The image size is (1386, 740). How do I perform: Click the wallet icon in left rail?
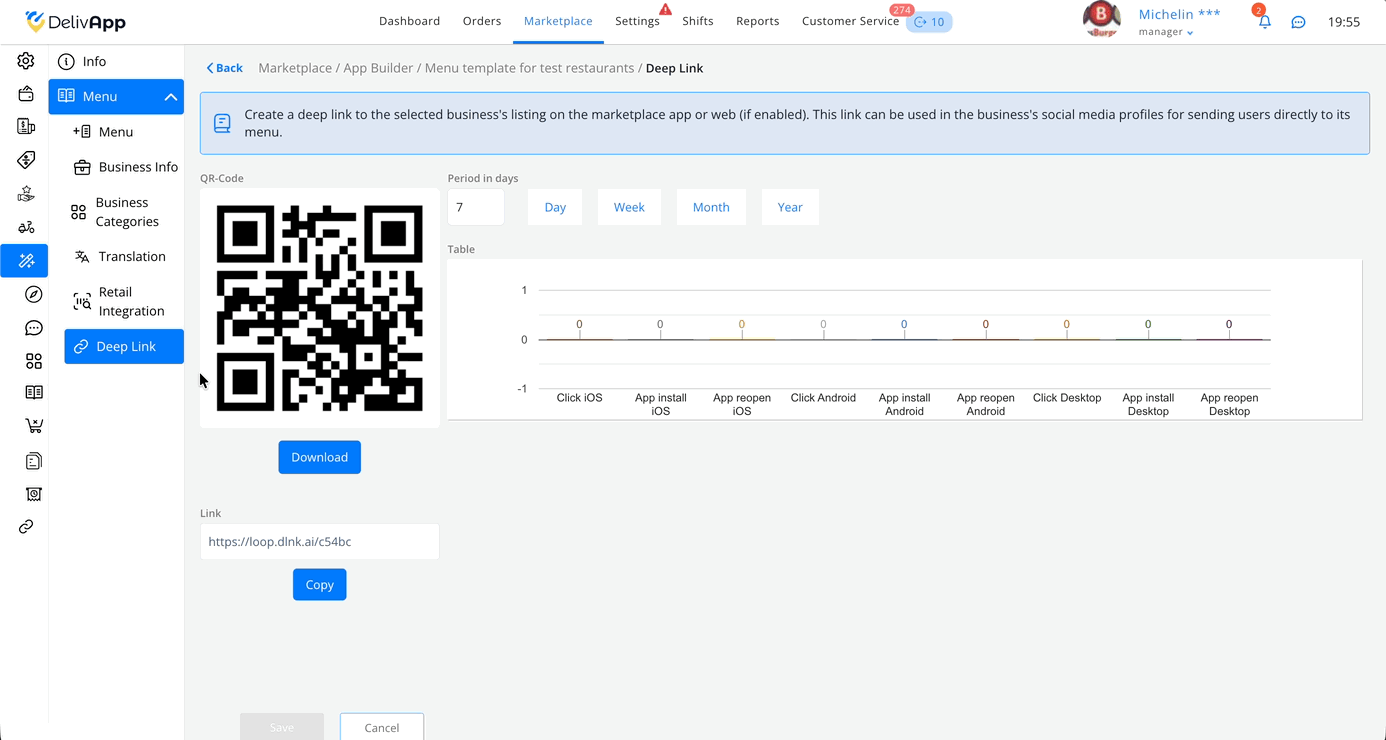(26, 94)
